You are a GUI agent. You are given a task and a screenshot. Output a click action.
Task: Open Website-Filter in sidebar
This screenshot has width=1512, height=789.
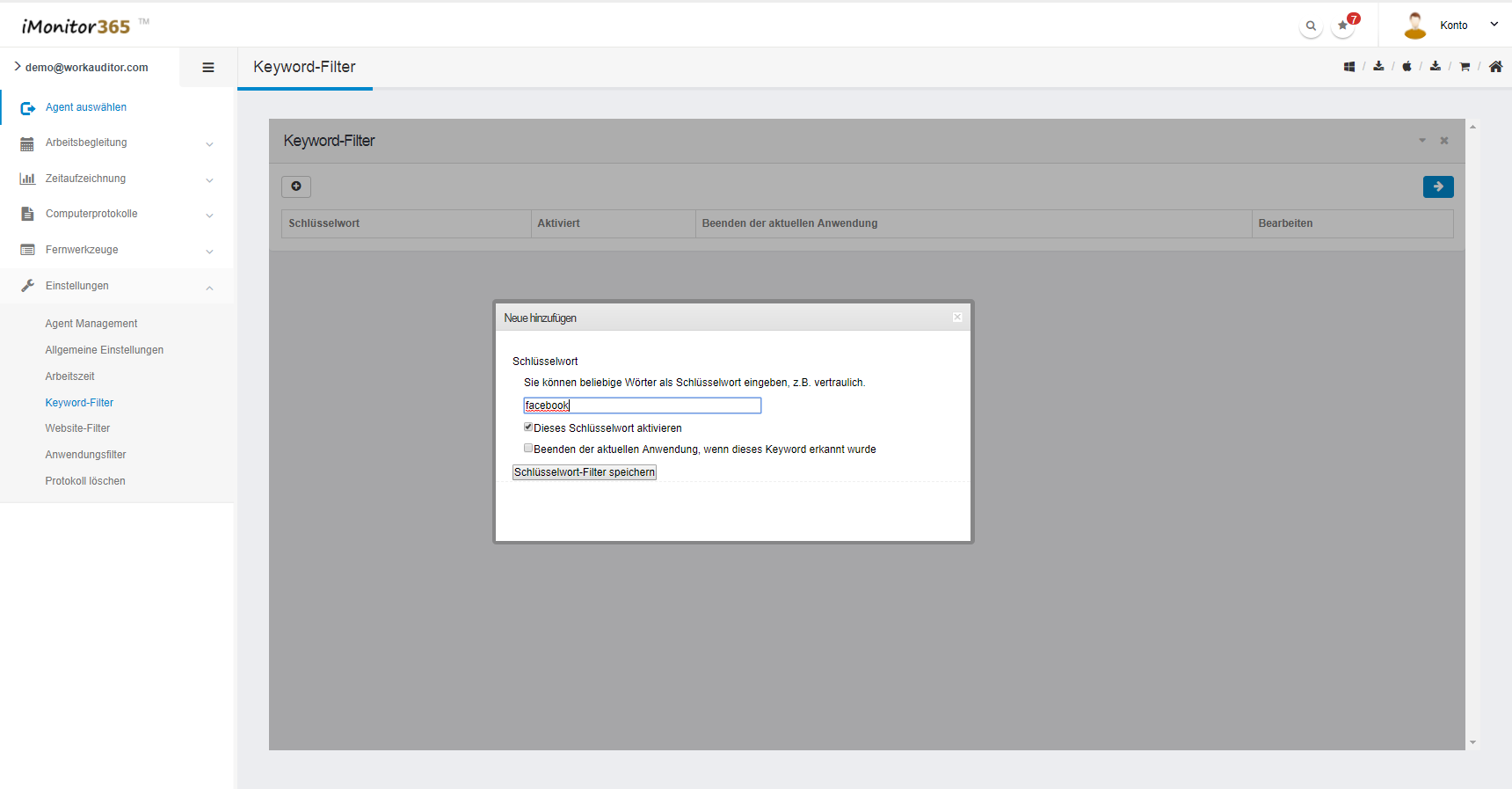pyautogui.click(x=77, y=428)
